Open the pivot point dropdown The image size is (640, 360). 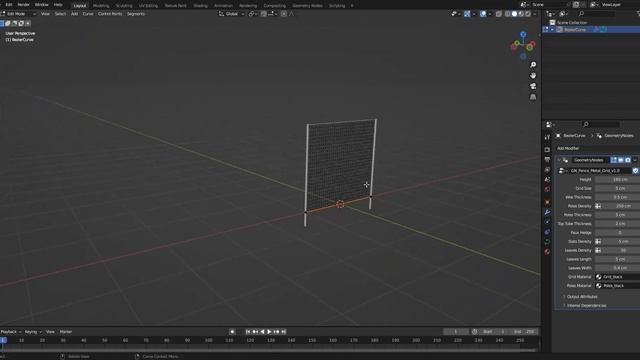point(253,14)
